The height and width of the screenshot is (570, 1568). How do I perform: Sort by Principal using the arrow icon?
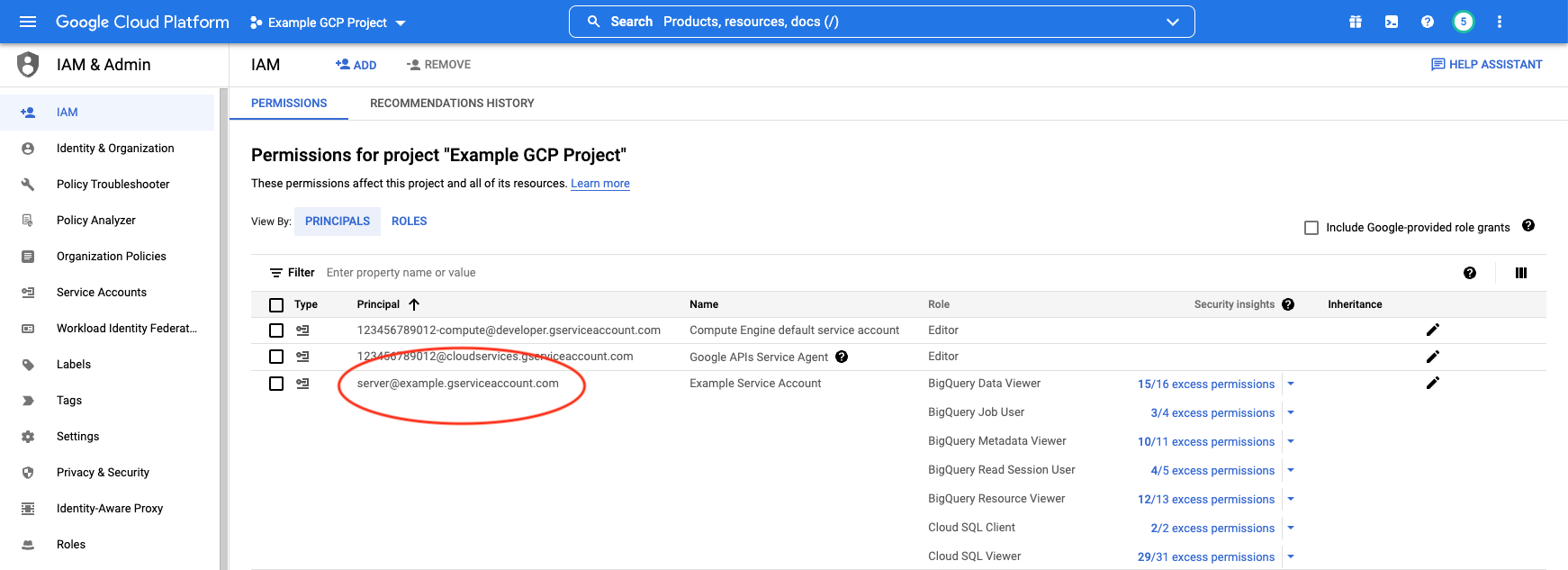tap(414, 304)
